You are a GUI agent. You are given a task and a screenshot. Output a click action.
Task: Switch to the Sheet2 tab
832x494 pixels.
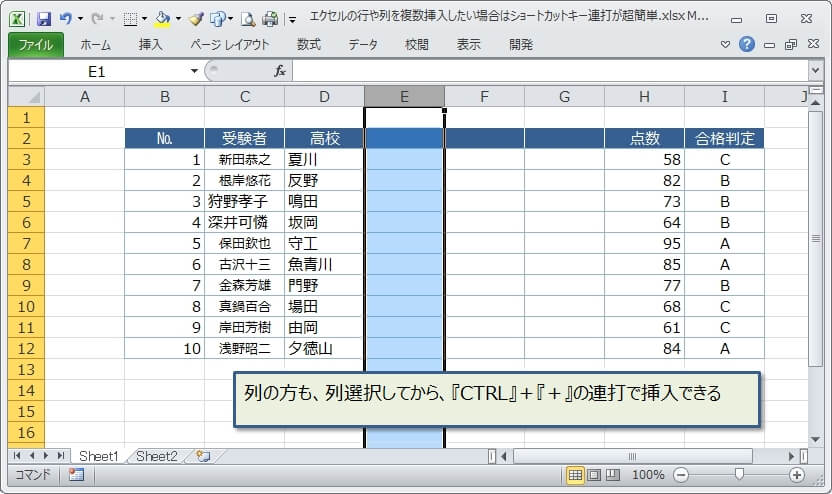[157, 456]
